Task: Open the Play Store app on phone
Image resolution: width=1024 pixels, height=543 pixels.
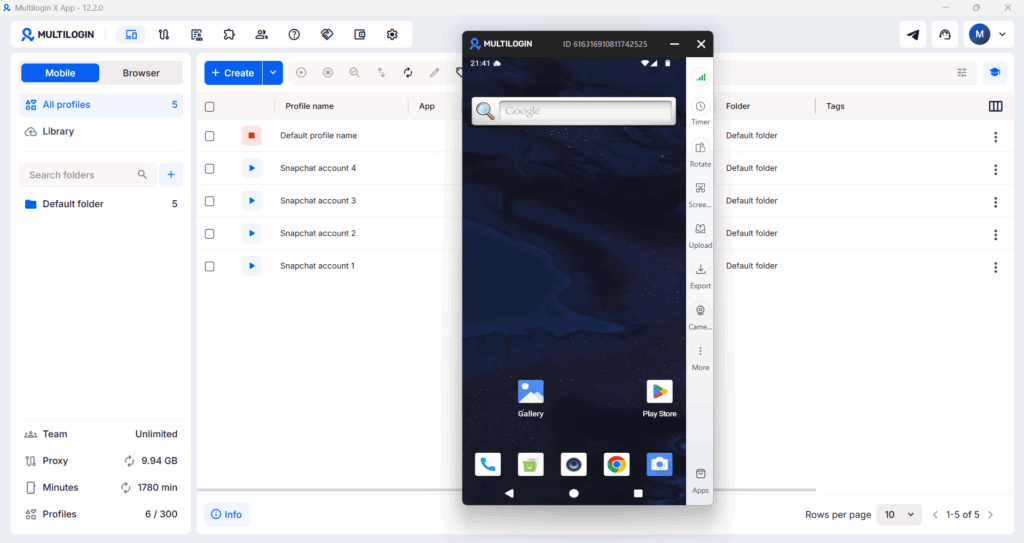Action: point(659,392)
